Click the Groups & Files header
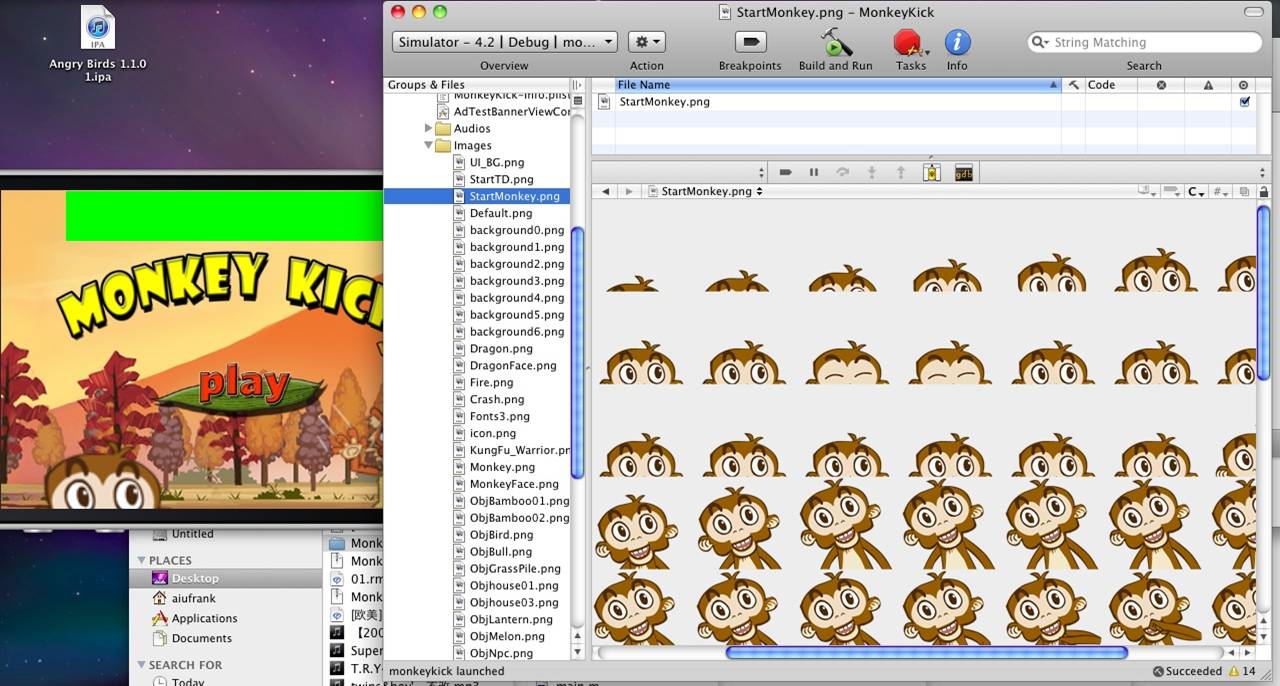1280x686 pixels. pyautogui.click(x=477, y=85)
